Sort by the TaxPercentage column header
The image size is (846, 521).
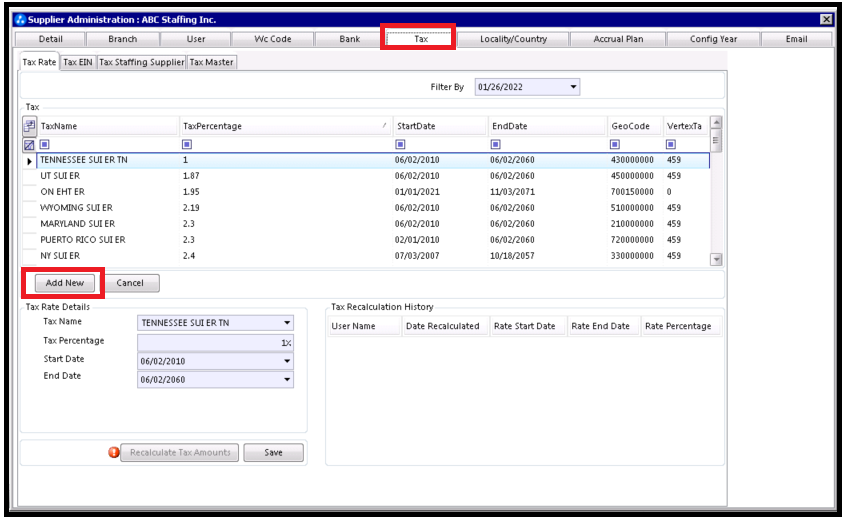click(286, 126)
